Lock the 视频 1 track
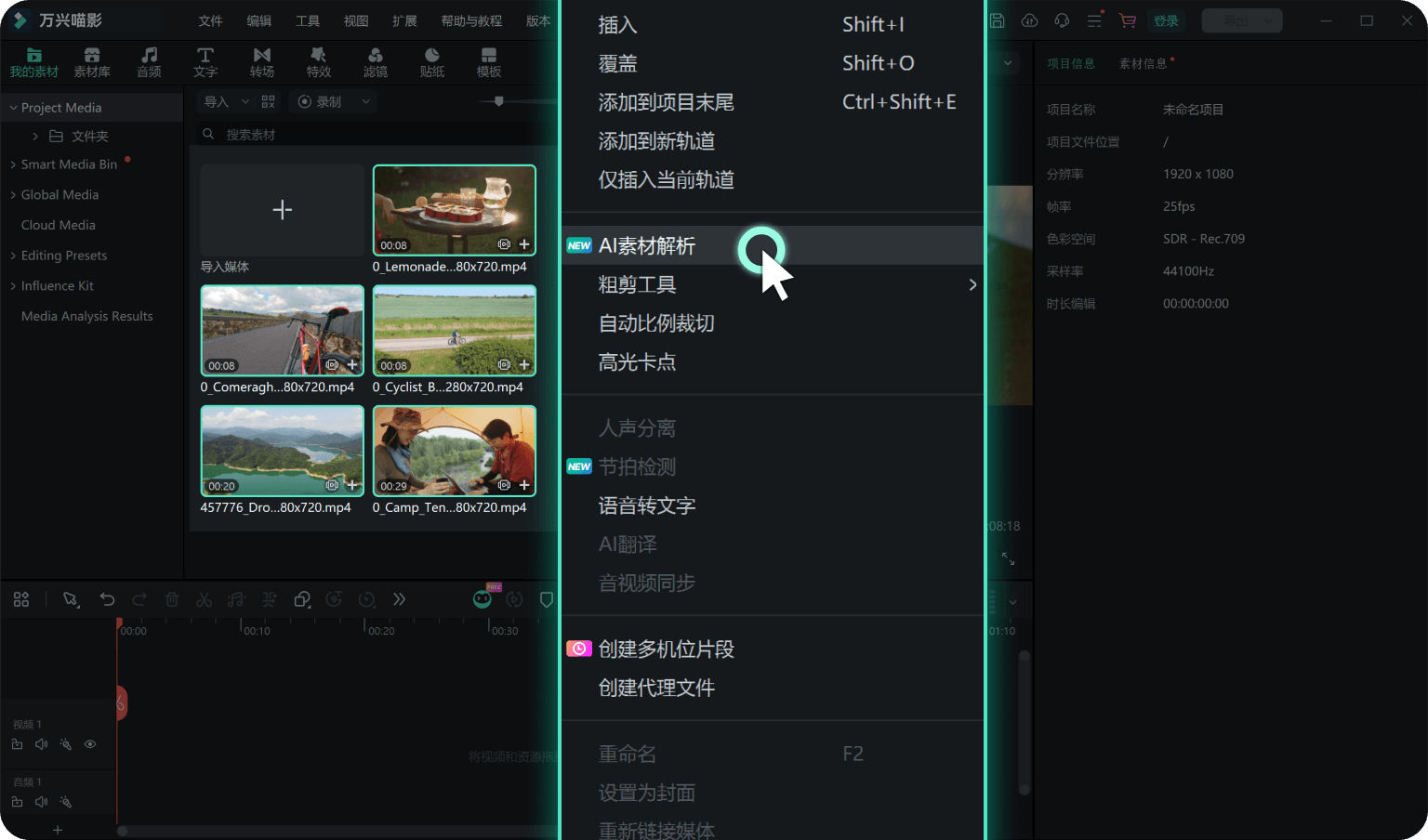Viewport: 1428px width, 840px height. tap(17, 744)
